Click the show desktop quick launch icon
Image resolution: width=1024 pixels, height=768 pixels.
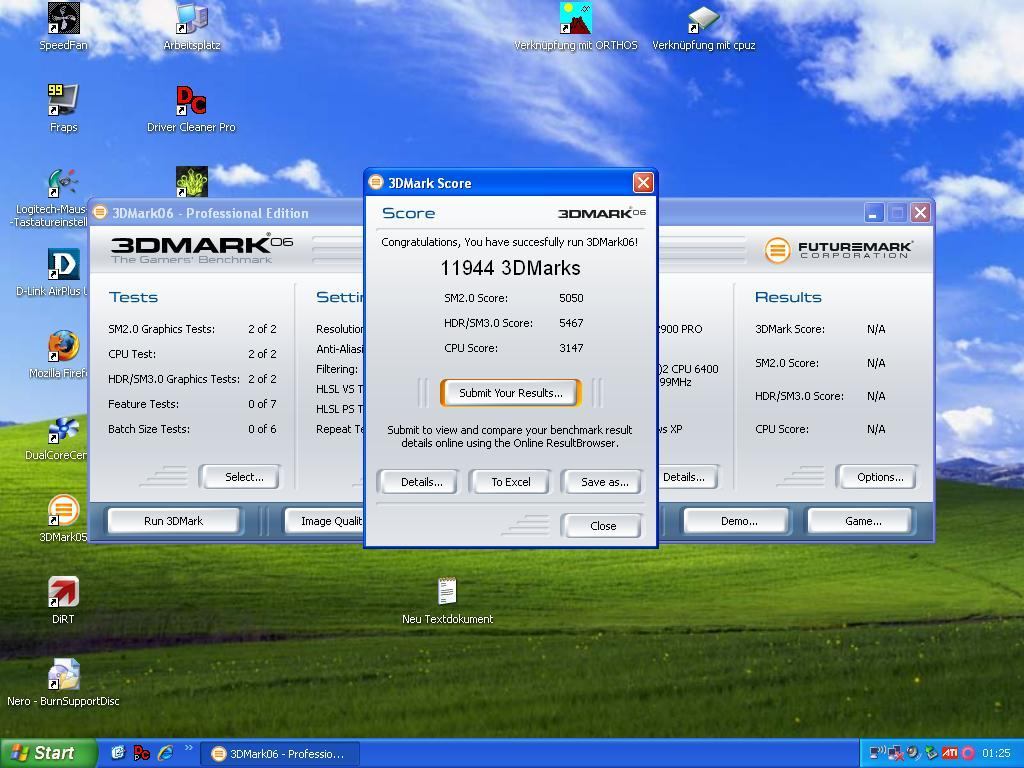(118, 753)
